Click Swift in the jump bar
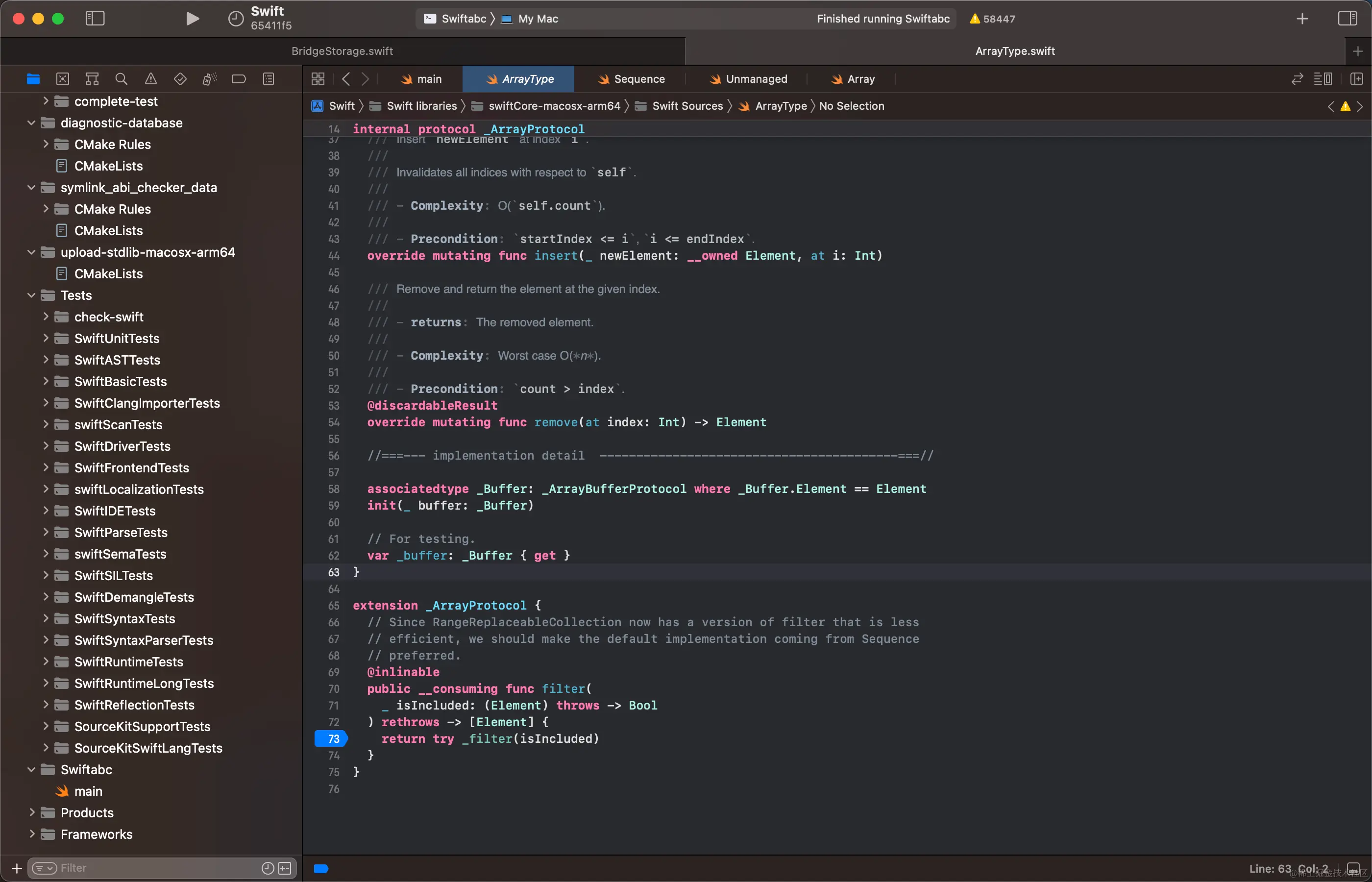This screenshot has height=882, width=1372. click(334, 106)
